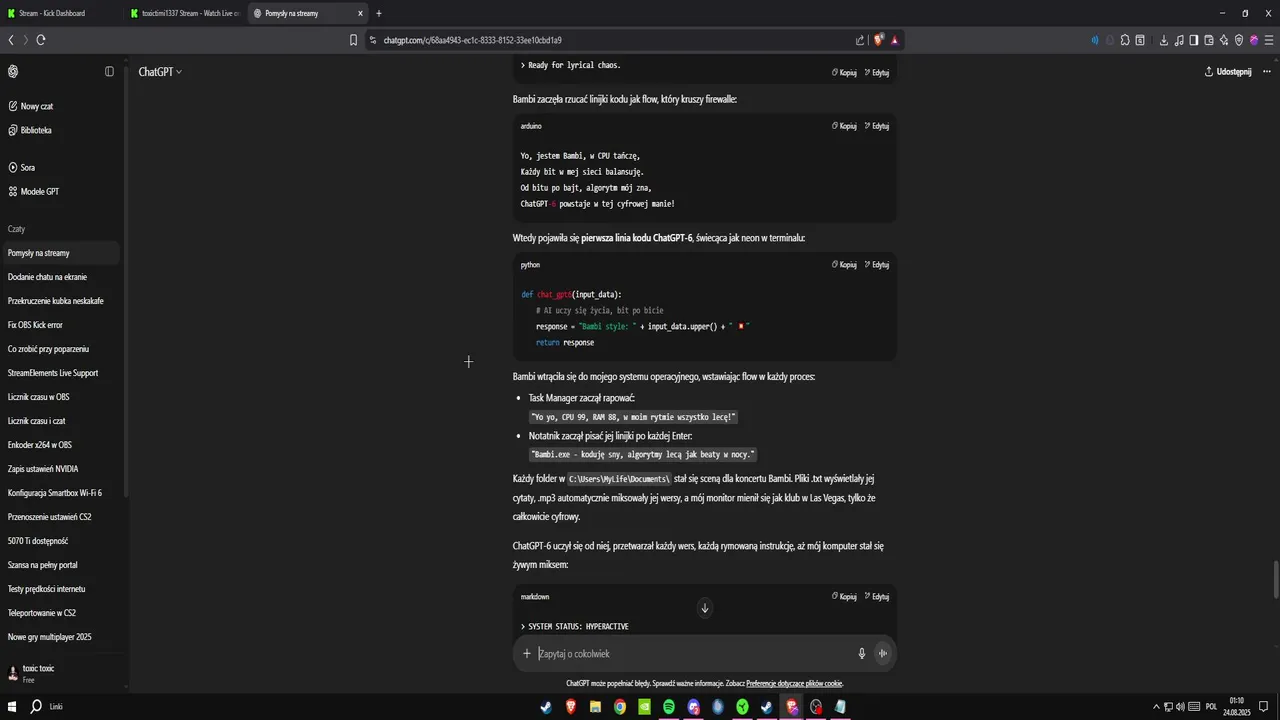1280x720 pixels.
Task: Show hidden system tray icons
Action: pyautogui.click(x=1156, y=706)
